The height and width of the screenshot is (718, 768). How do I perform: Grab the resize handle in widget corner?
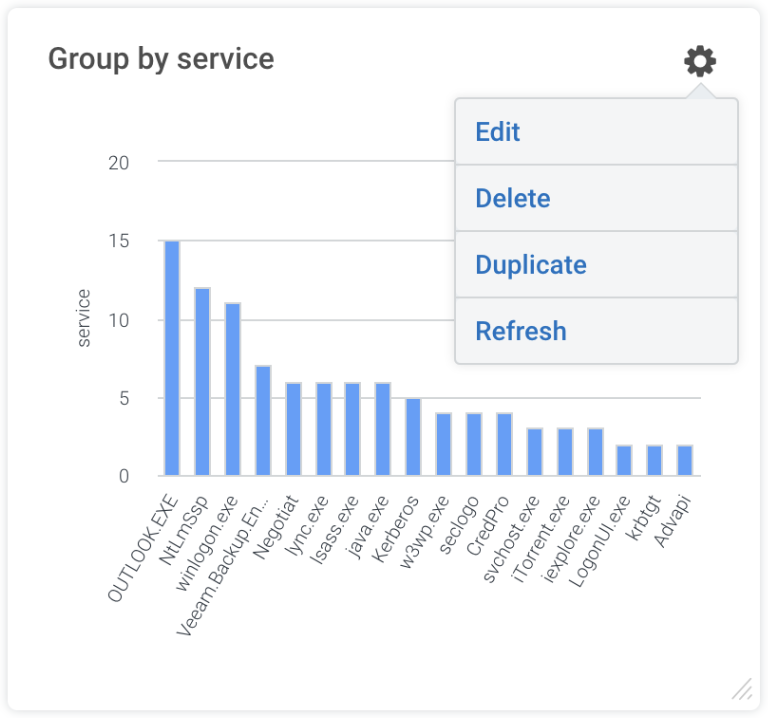(x=741, y=688)
